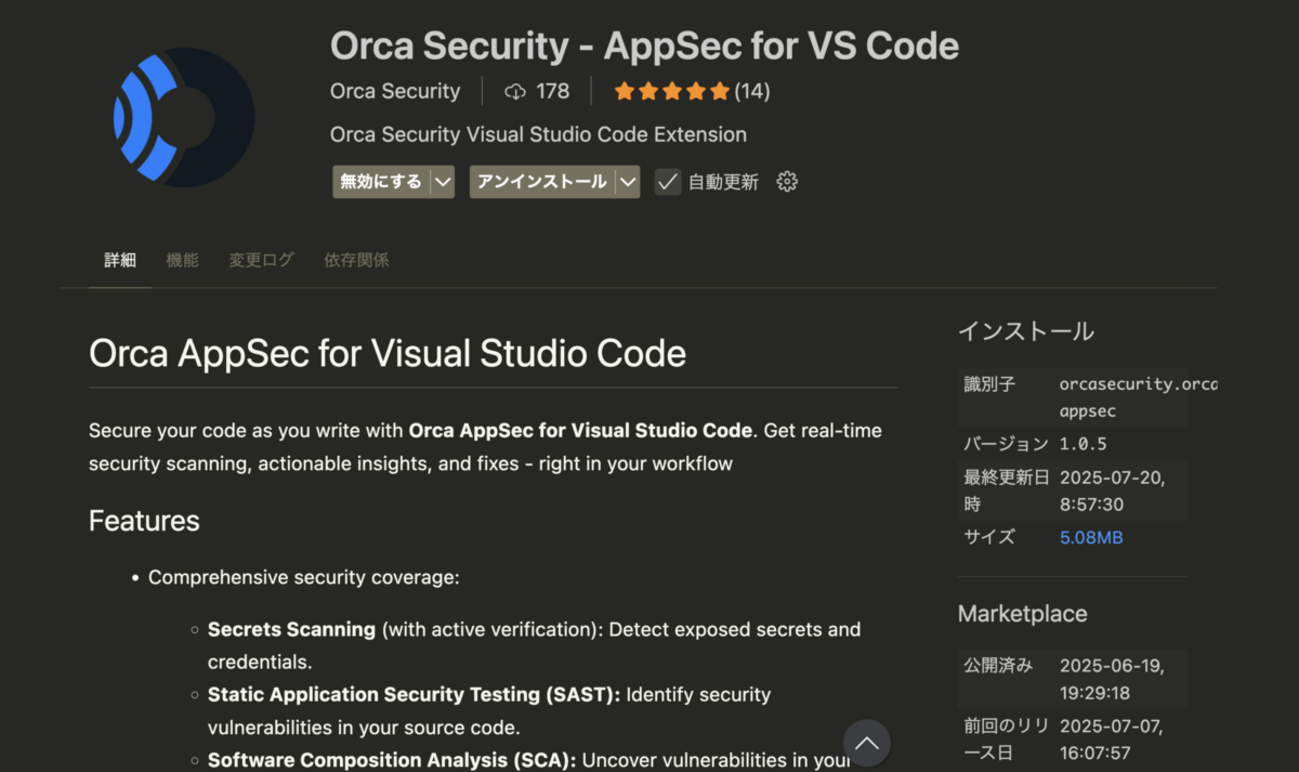The height and width of the screenshot is (772, 1299).
Task: Click the 無効にする button
Action: pos(381,182)
